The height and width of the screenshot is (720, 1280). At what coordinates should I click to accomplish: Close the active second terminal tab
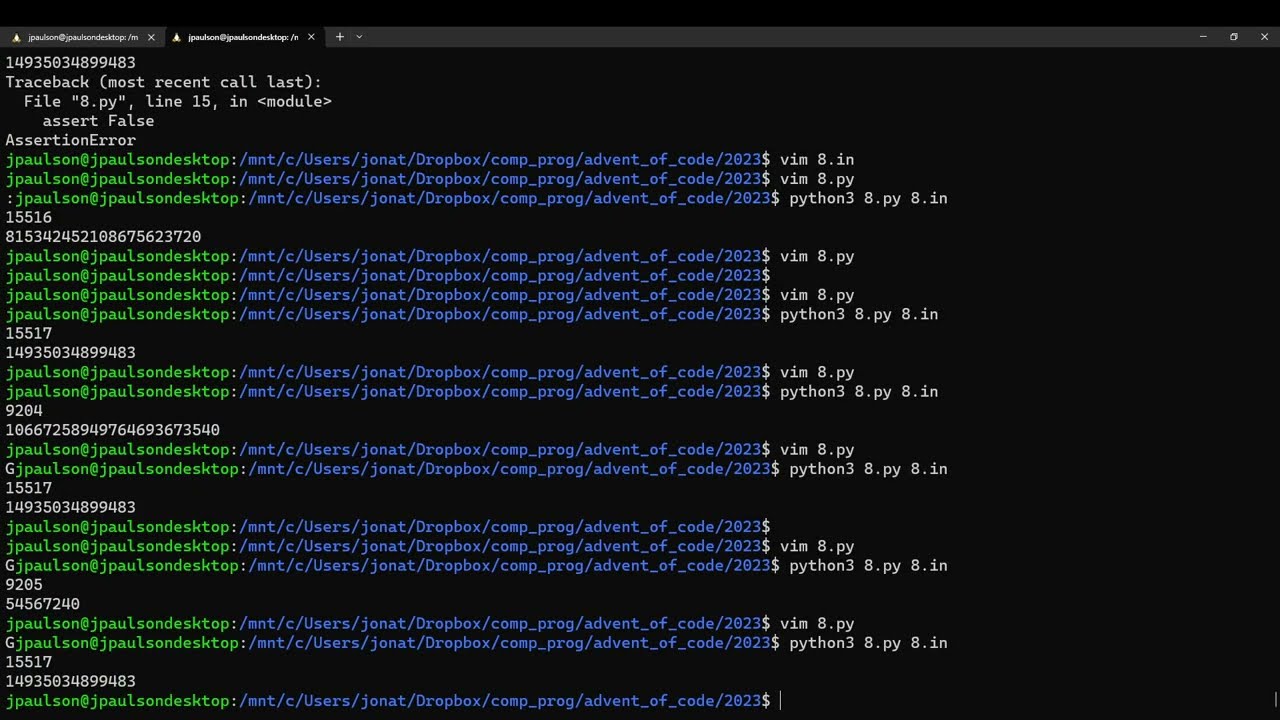[311, 37]
